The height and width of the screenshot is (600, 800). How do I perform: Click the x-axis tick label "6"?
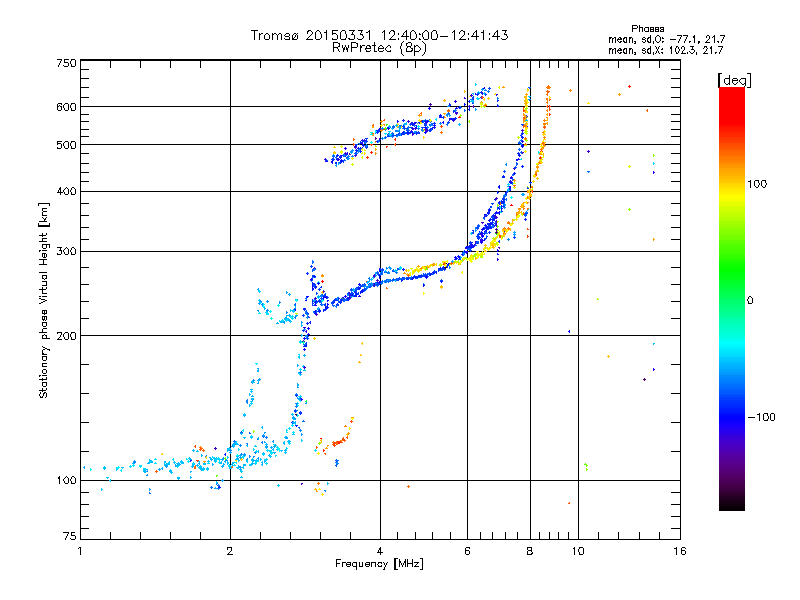point(467,551)
